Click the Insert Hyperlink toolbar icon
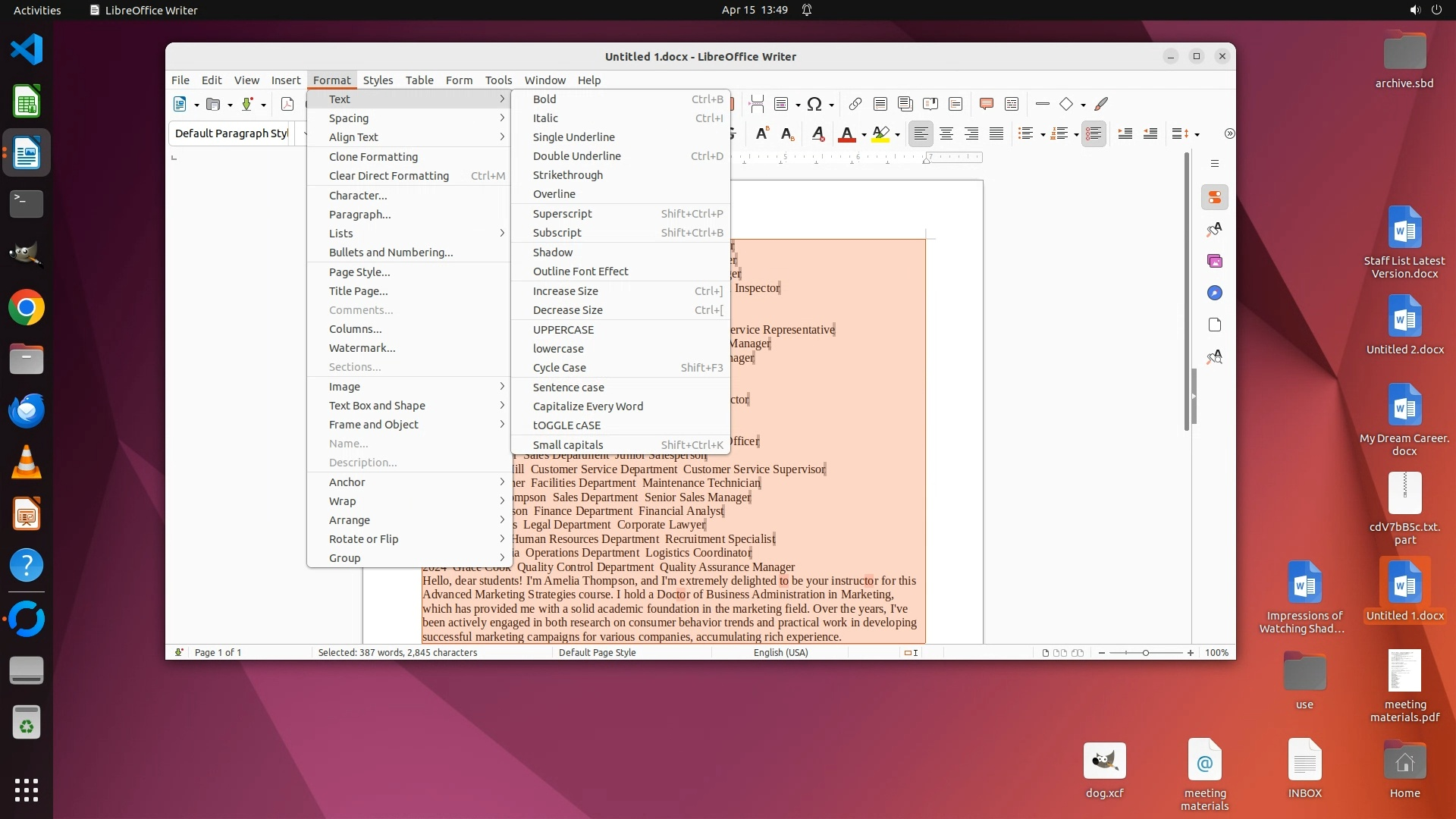The width and height of the screenshot is (1456, 819). pos(855,104)
